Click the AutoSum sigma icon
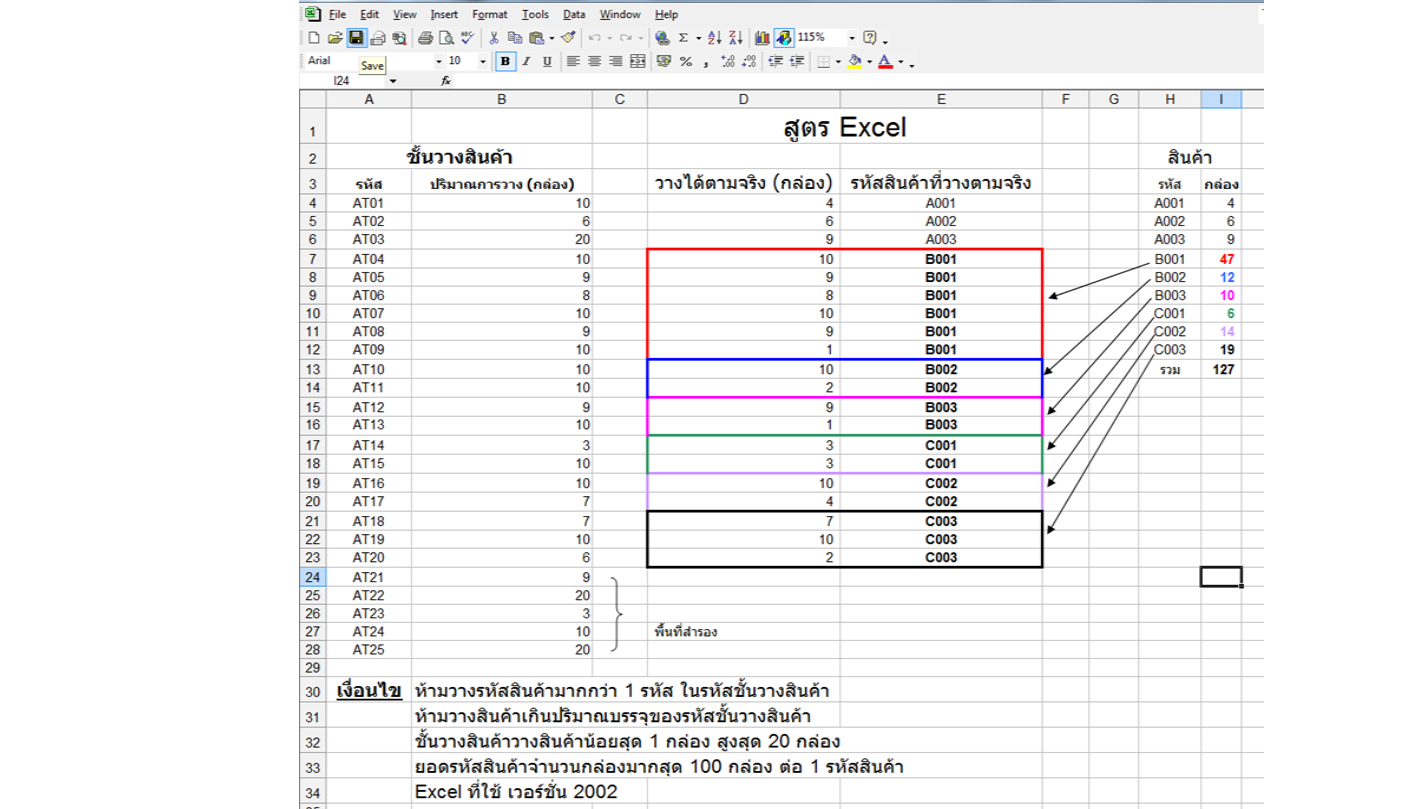 tap(683, 38)
